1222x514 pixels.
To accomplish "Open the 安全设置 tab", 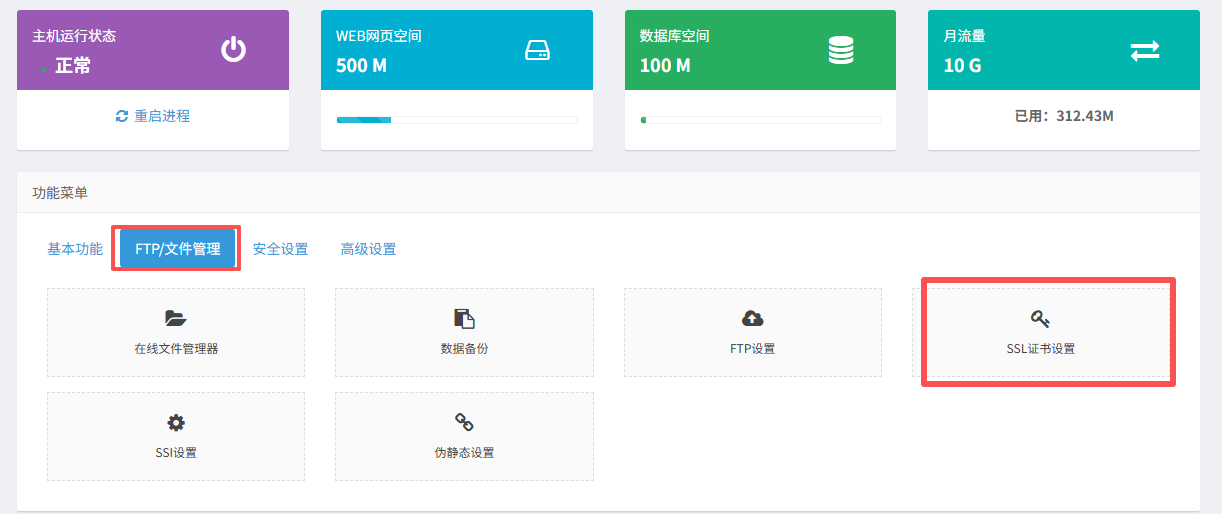I will click(x=280, y=249).
